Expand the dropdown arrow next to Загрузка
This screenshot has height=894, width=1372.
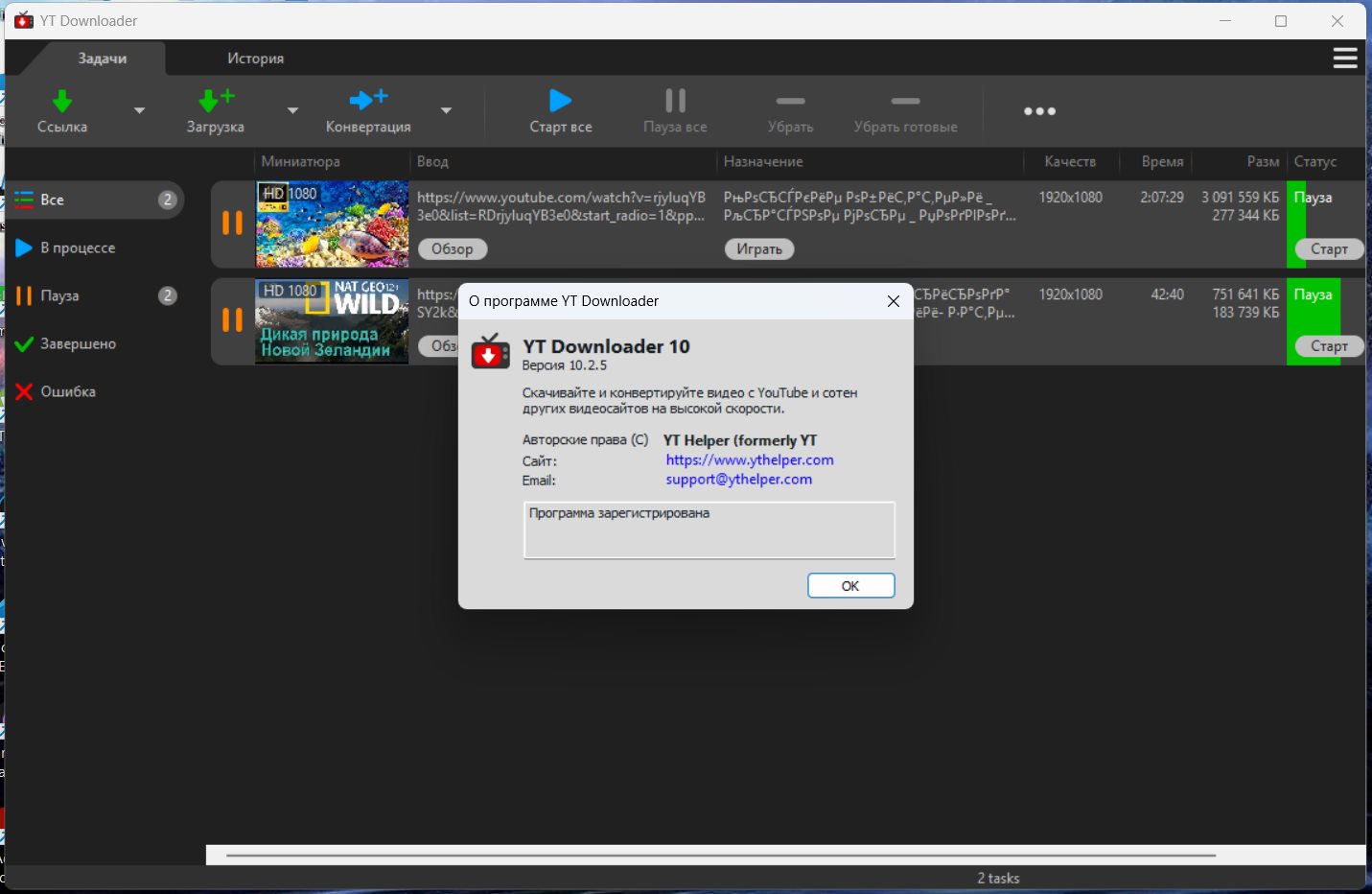coord(293,111)
